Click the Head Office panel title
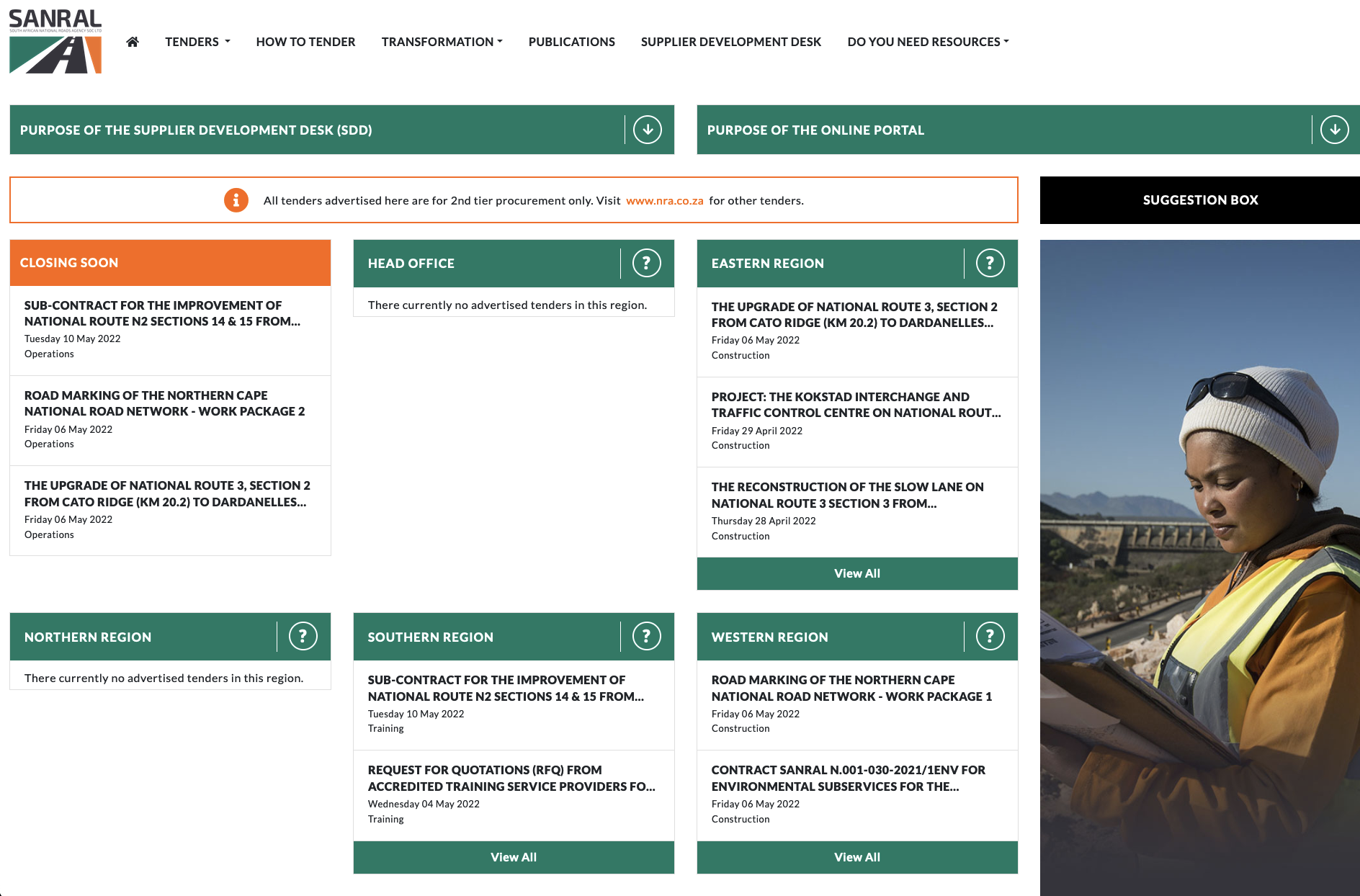This screenshot has height=896, width=1360. tap(411, 264)
